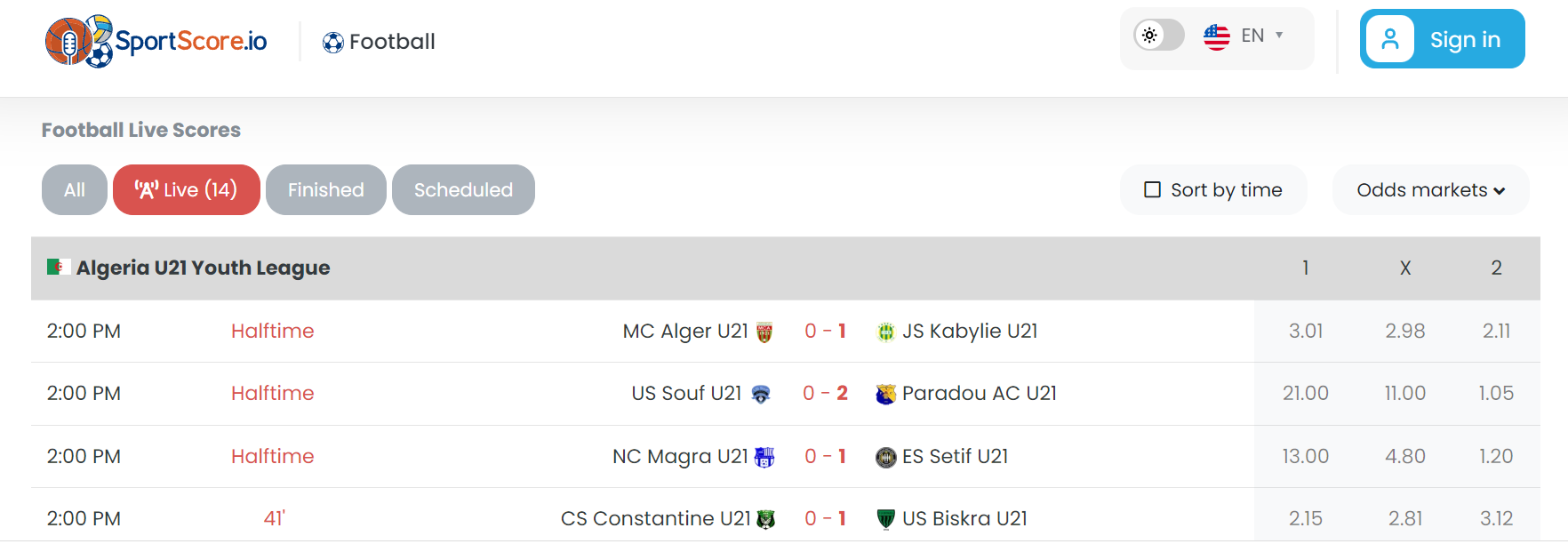1568x544 pixels.
Task: Click the JS Kabylie U21 team crest
Action: pyautogui.click(x=885, y=332)
